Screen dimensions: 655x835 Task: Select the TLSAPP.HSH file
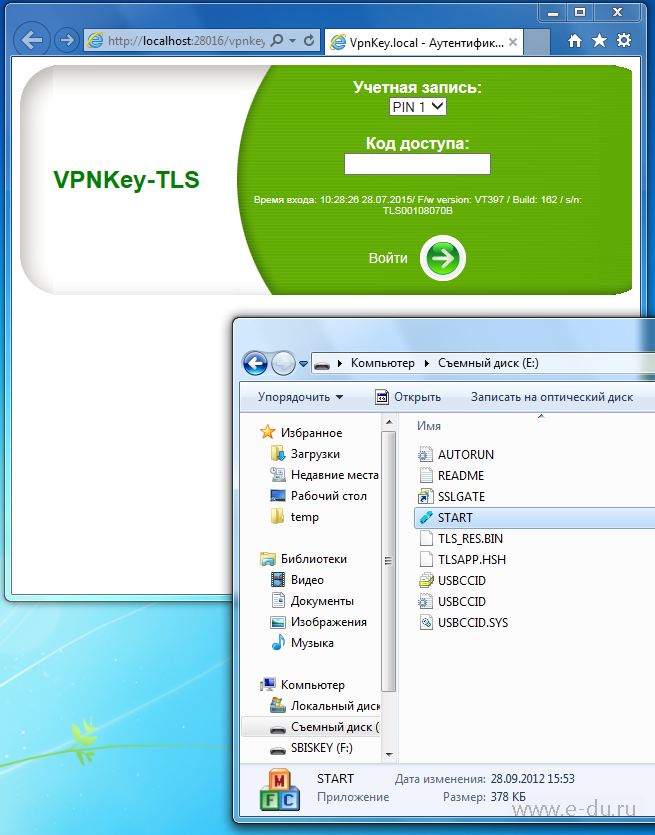coord(472,560)
